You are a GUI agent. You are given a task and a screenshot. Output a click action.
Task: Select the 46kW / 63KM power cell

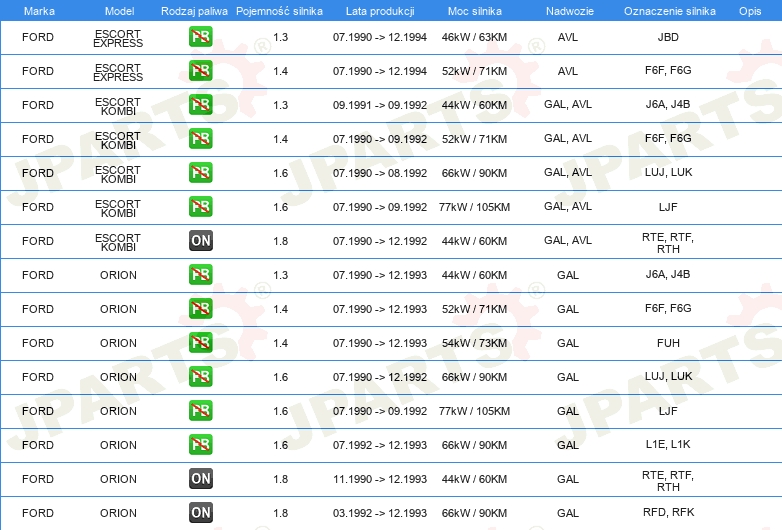[474, 37]
